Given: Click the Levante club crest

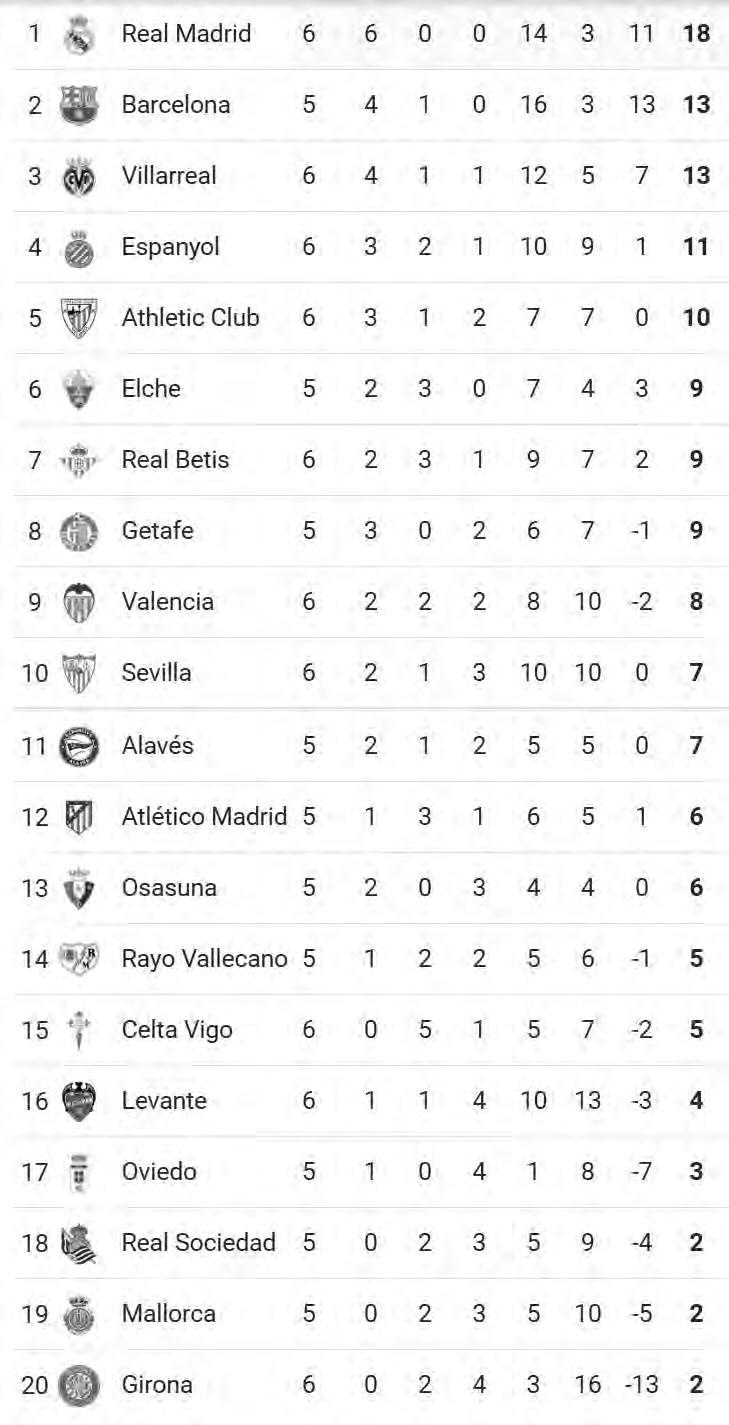Looking at the screenshot, I should pyautogui.click(x=78, y=1101).
